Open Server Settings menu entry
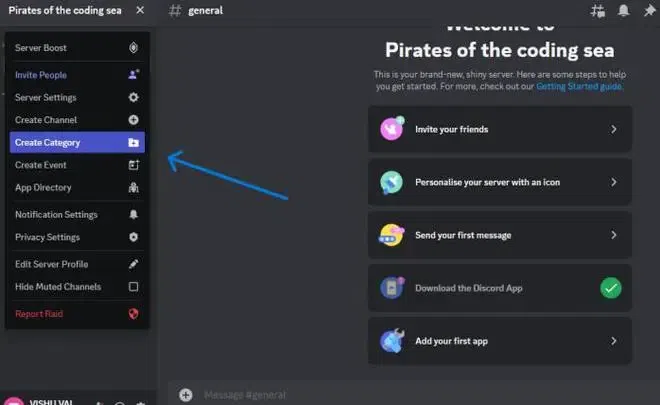This screenshot has height=405, width=660. [x=77, y=97]
